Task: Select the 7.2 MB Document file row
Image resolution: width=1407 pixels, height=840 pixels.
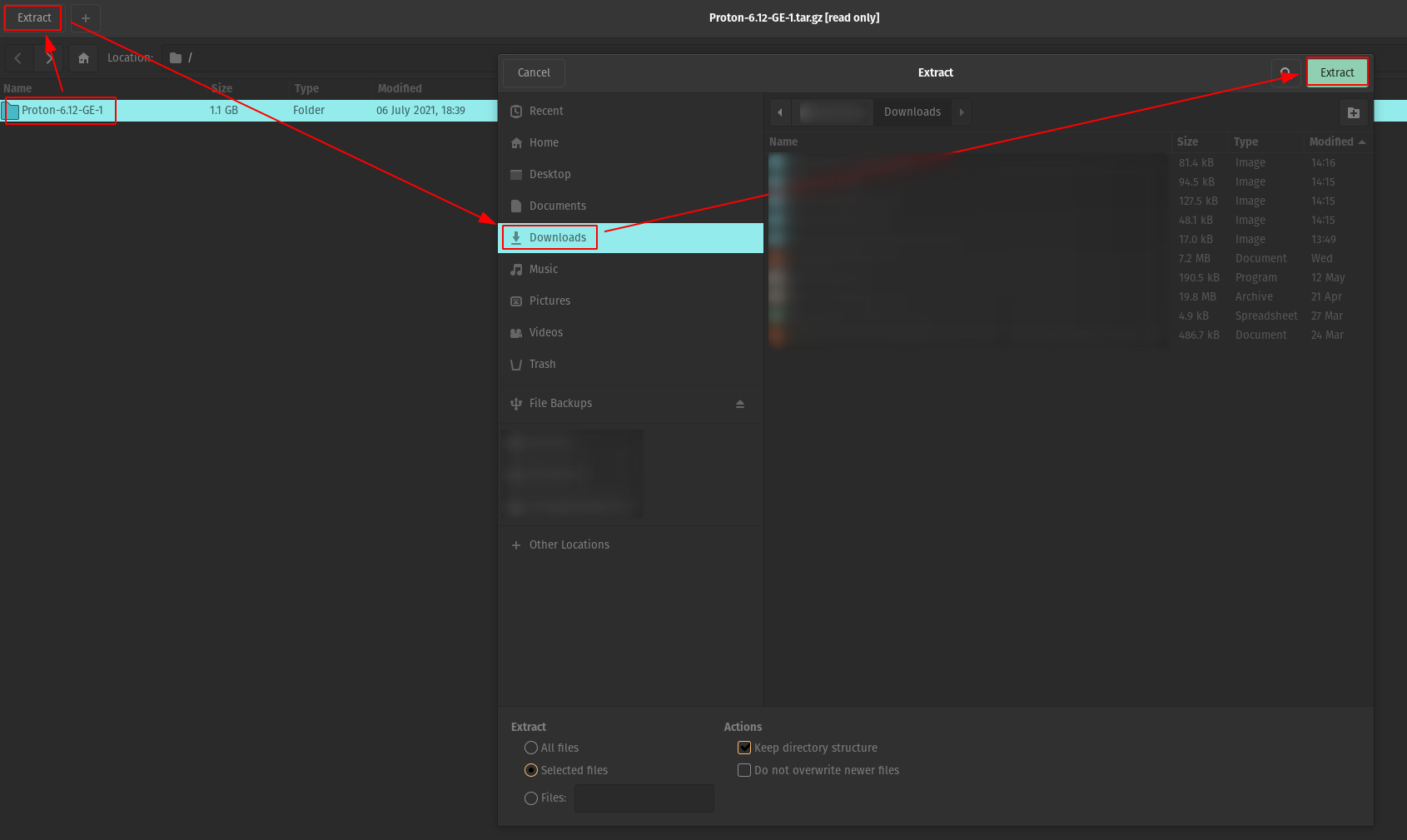Action: point(1069,259)
